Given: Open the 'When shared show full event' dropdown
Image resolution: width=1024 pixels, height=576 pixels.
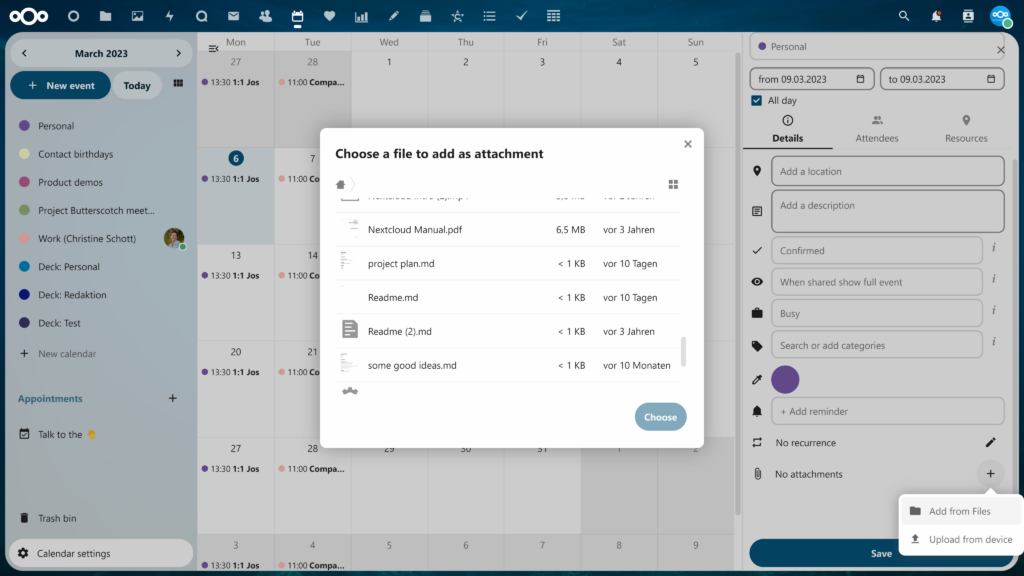Looking at the screenshot, I should [877, 281].
